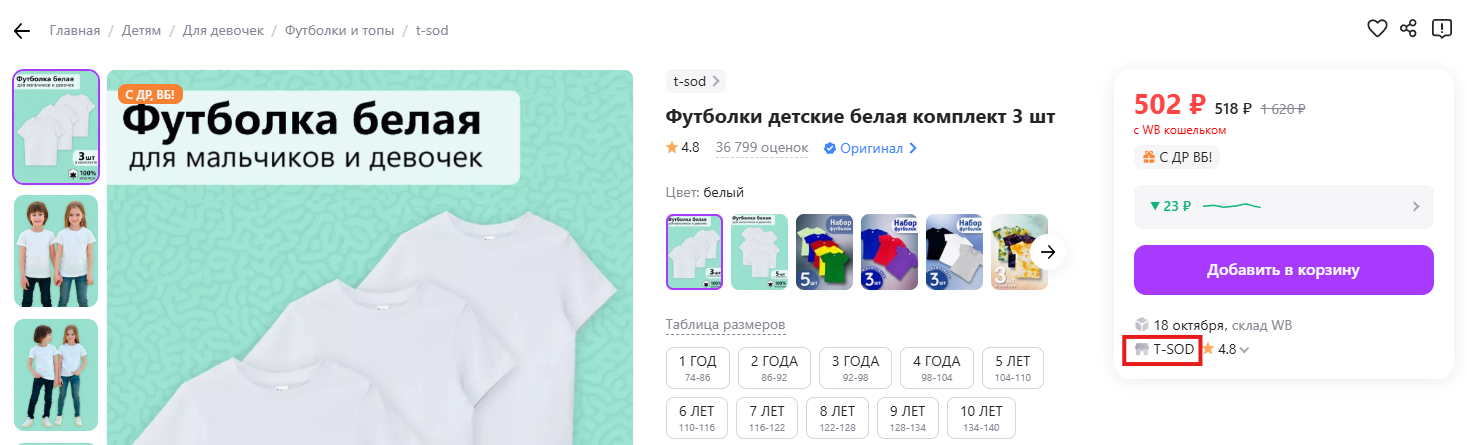
Task: Select the multicolor 5-piece set swatch
Action: point(824,252)
